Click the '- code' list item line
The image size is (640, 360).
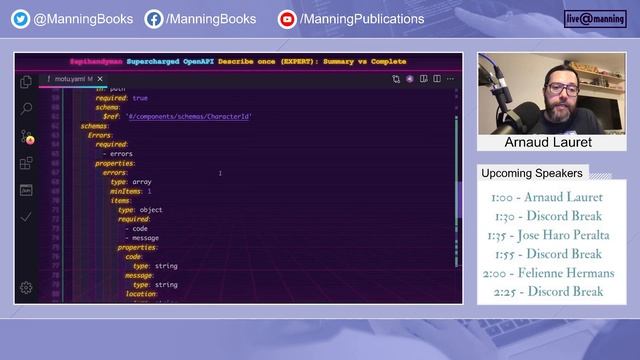(x=136, y=229)
